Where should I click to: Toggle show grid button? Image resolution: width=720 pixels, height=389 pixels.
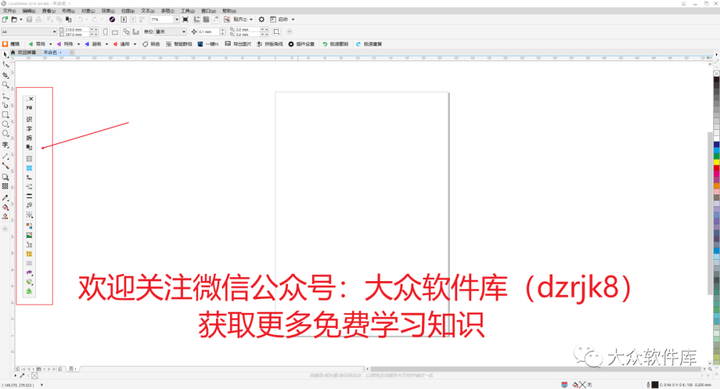206,19
